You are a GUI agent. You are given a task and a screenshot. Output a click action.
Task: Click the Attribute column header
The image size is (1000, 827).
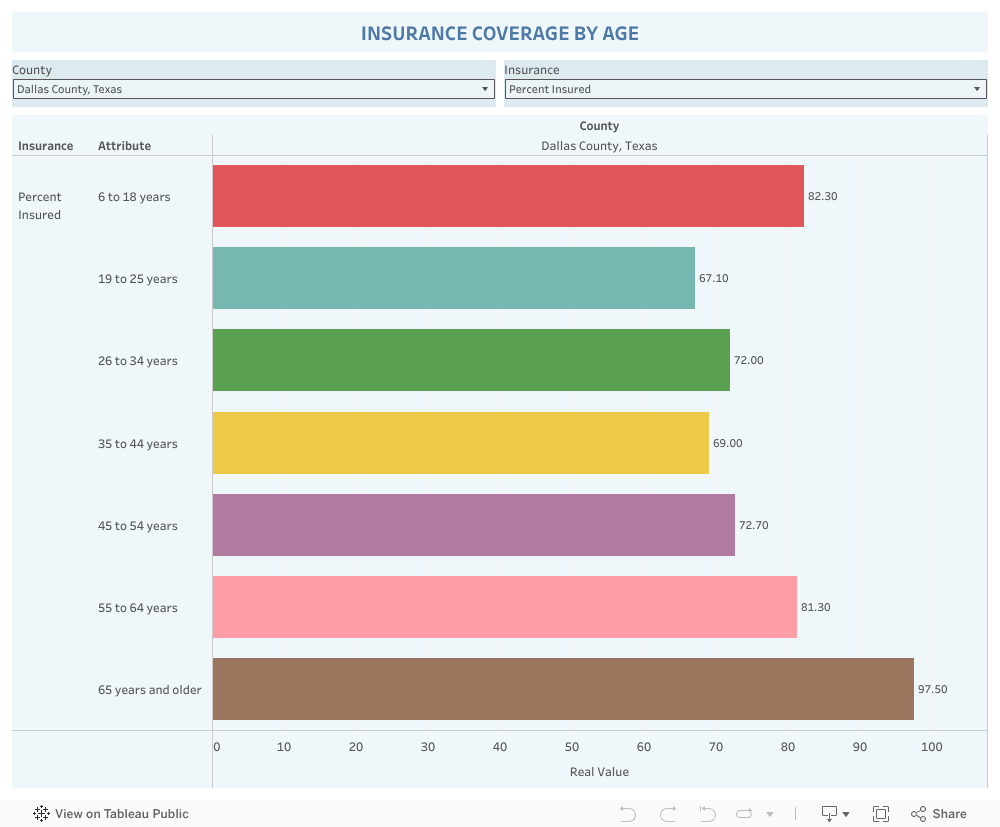coord(124,146)
